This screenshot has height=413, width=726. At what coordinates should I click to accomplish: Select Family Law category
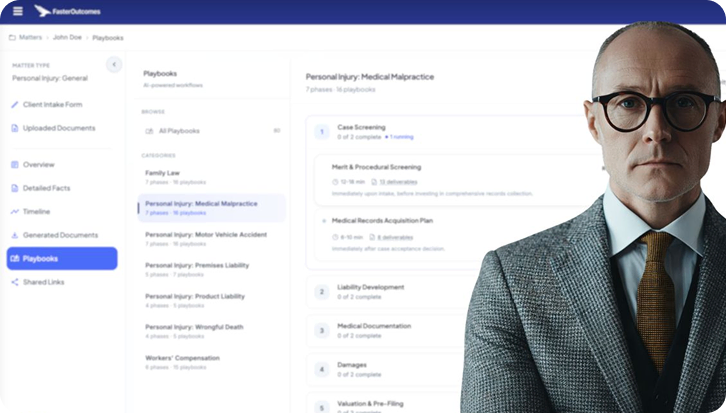tap(212, 177)
